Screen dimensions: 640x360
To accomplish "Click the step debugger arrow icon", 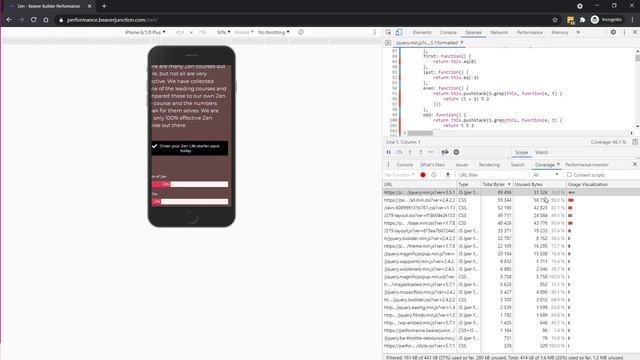I will point(431,152).
